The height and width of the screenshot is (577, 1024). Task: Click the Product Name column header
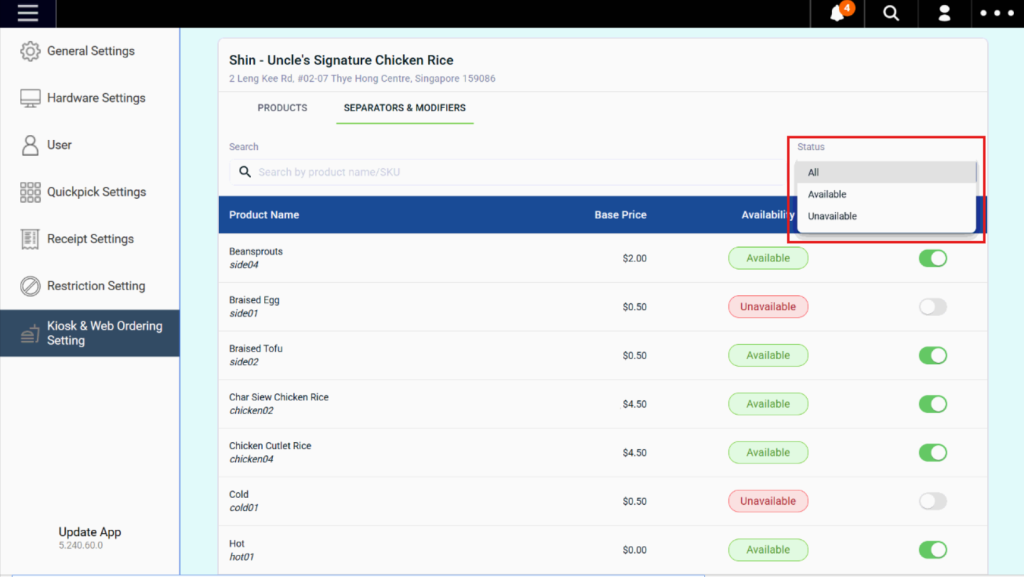pyautogui.click(x=264, y=215)
